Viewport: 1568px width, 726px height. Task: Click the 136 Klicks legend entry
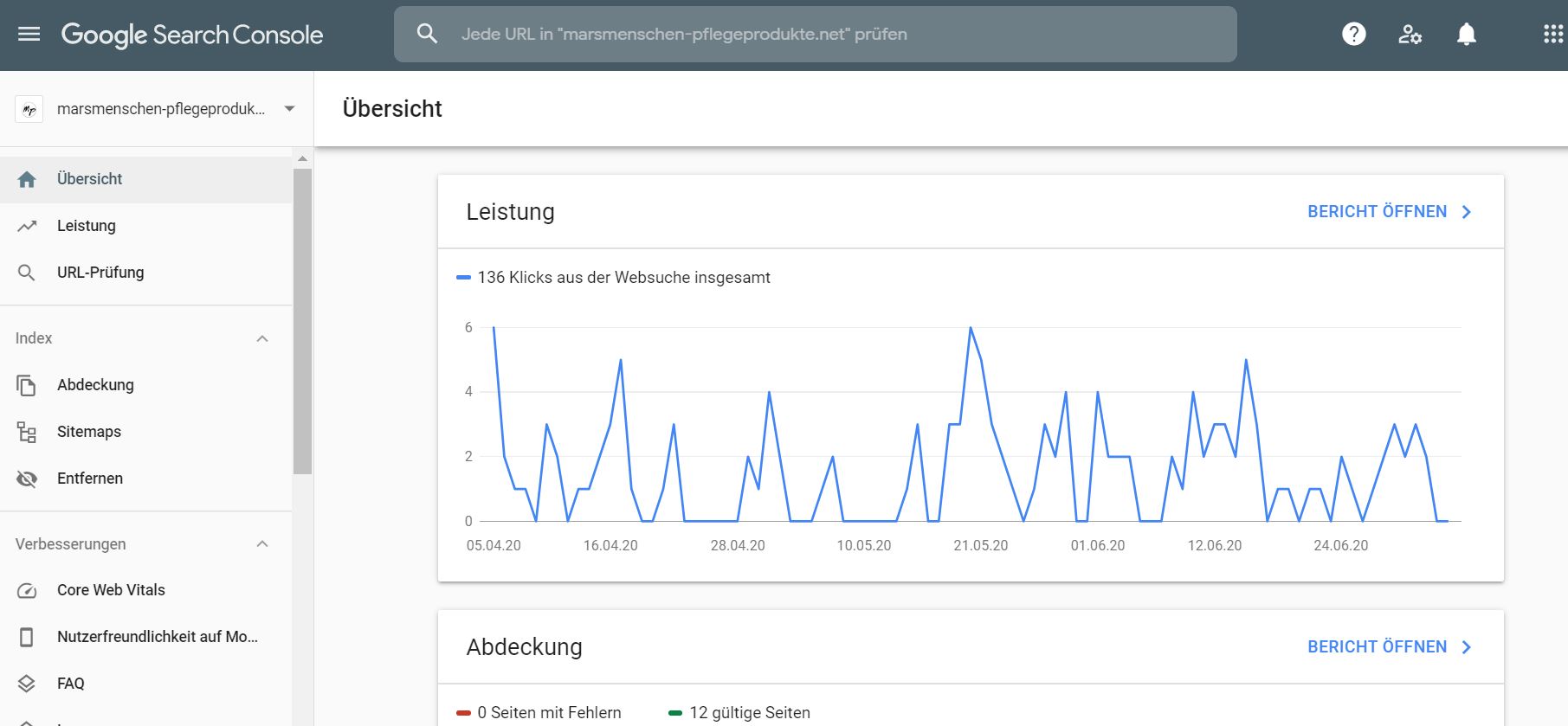(x=613, y=278)
